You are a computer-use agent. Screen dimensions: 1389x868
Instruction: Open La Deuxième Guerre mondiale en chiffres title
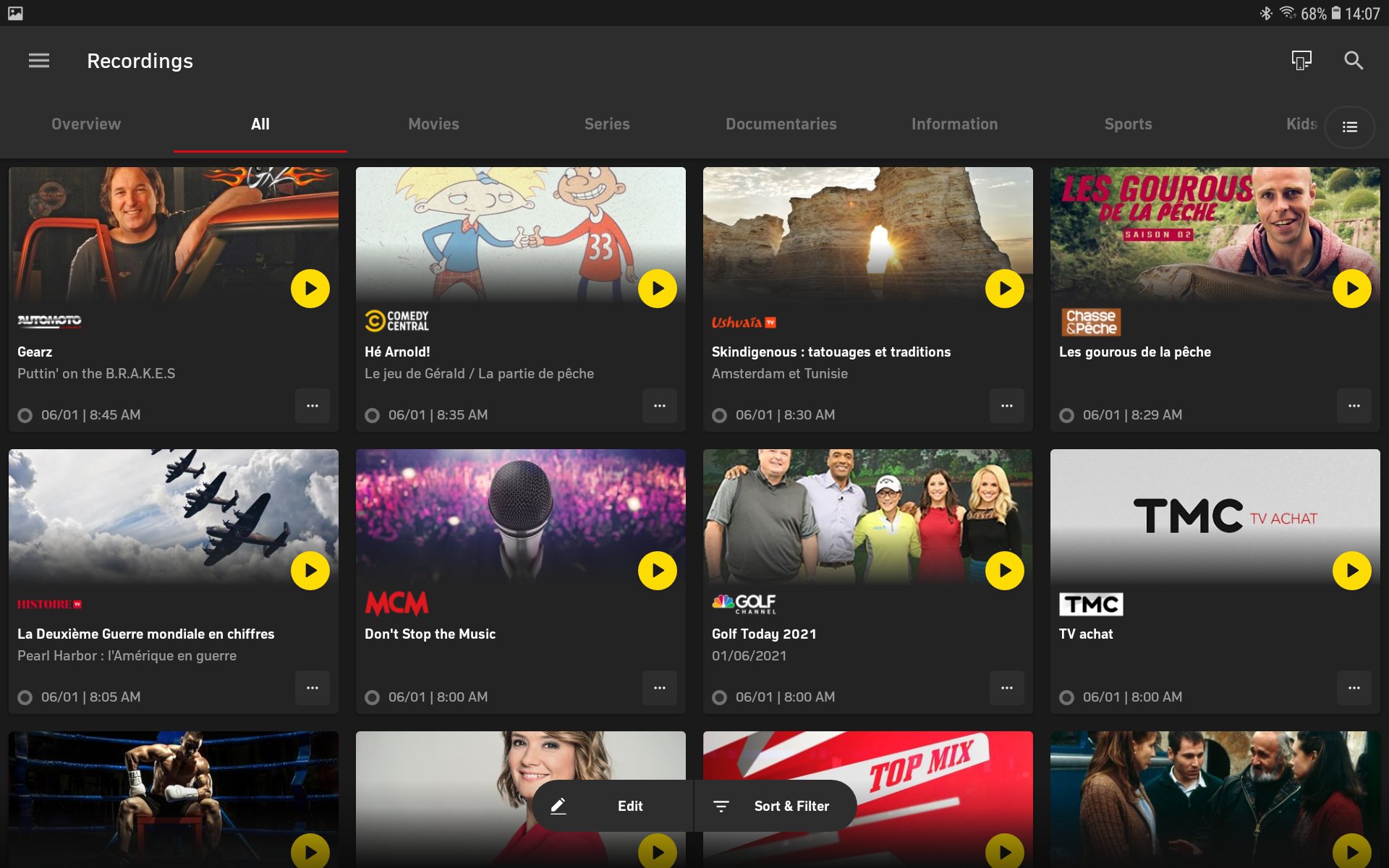pos(146,634)
